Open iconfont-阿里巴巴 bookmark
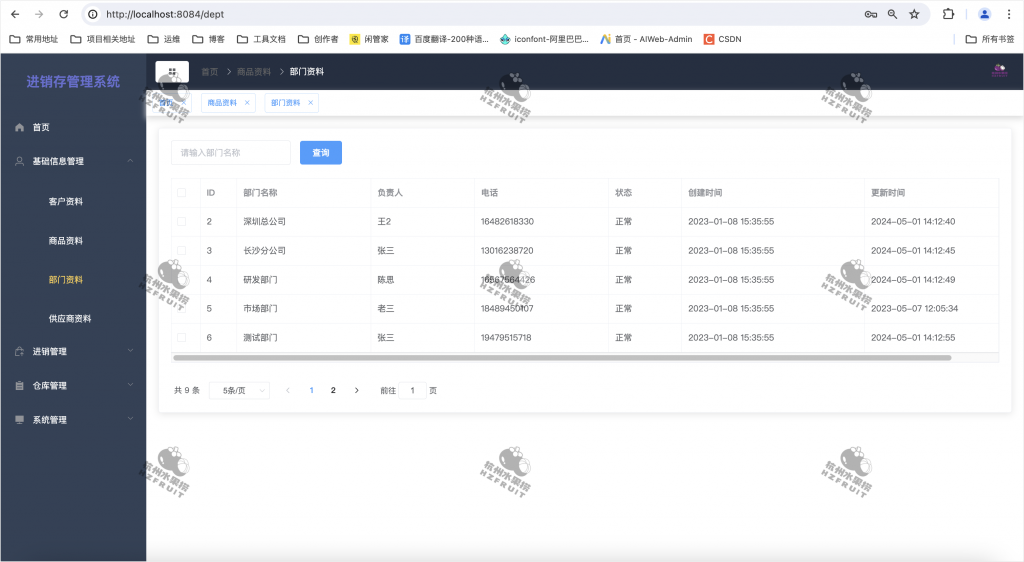1024x562 pixels. click(x=544, y=39)
